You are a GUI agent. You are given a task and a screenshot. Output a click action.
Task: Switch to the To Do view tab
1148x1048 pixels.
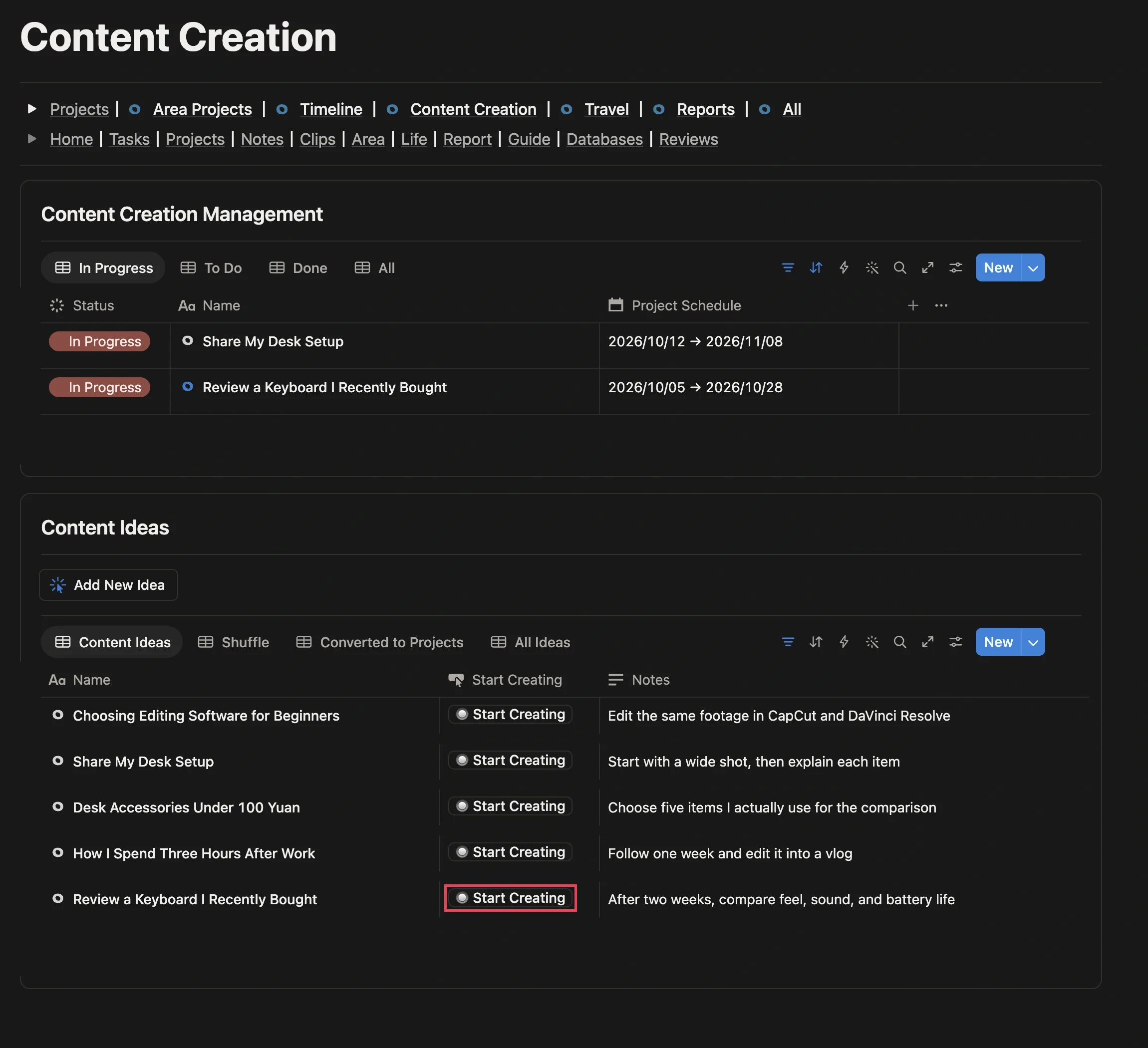[x=211, y=267]
